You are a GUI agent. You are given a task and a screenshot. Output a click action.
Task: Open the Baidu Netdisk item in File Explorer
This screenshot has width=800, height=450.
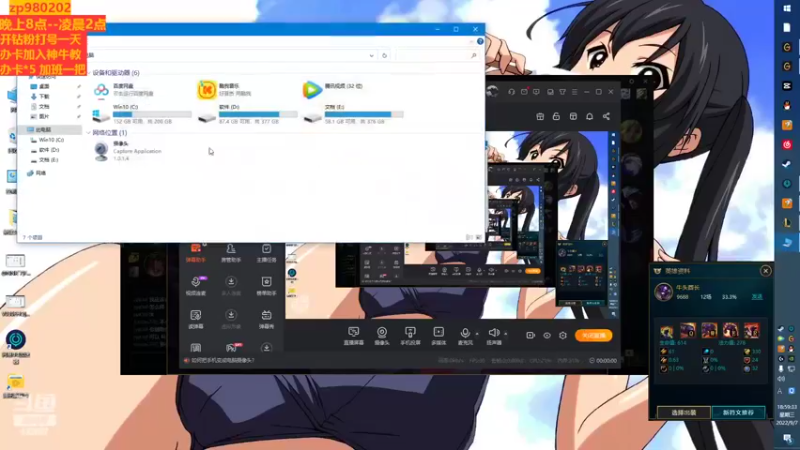click(x=124, y=90)
